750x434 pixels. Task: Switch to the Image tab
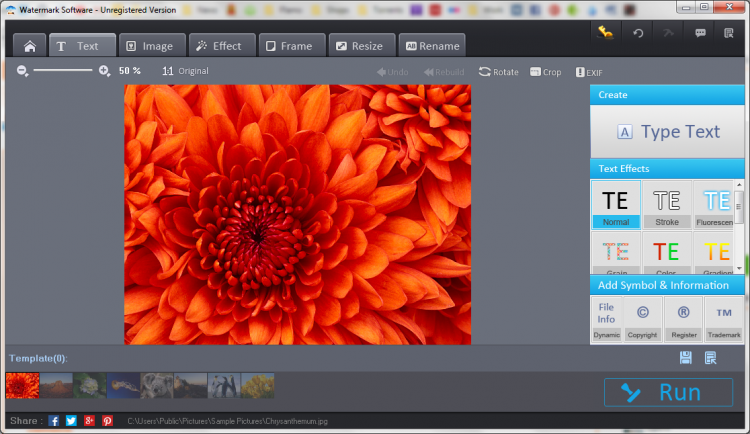151,45
